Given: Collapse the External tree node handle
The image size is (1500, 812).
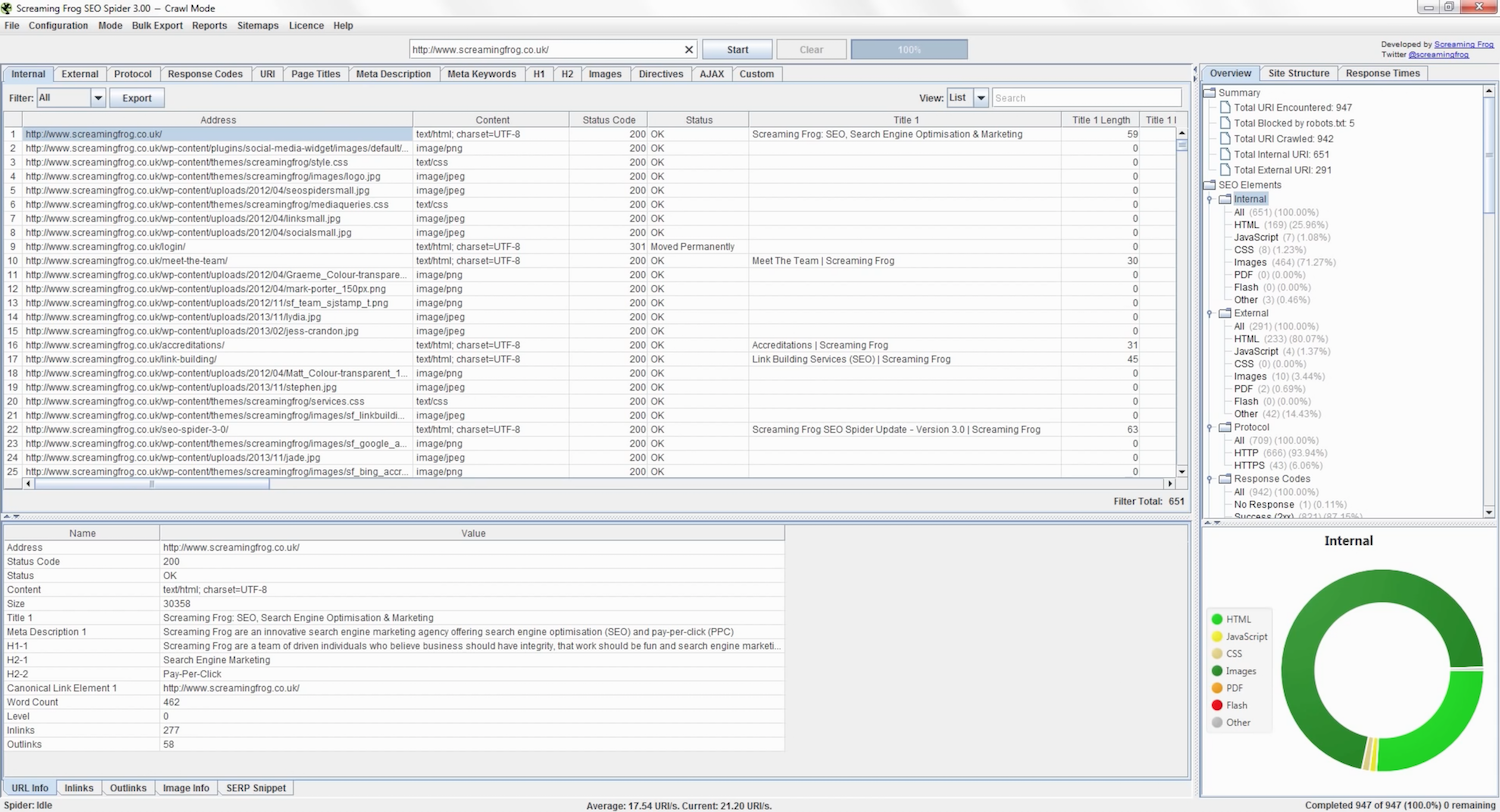Looking at the screenshot, I should point(1209,314).
